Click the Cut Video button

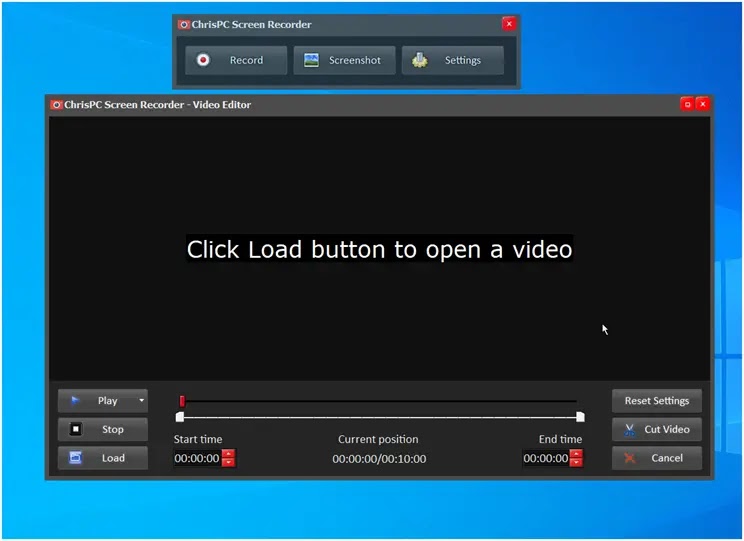point(657,429)
